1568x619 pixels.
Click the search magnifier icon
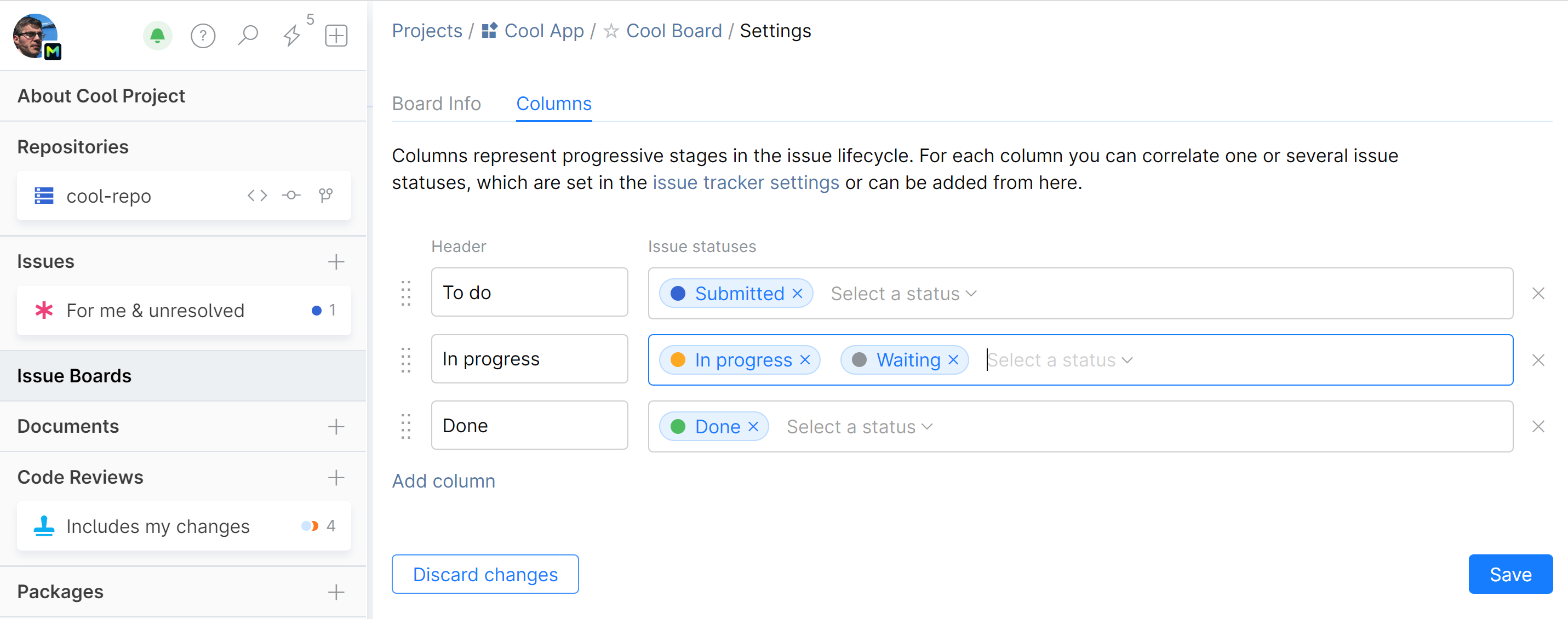click(248, 35)
